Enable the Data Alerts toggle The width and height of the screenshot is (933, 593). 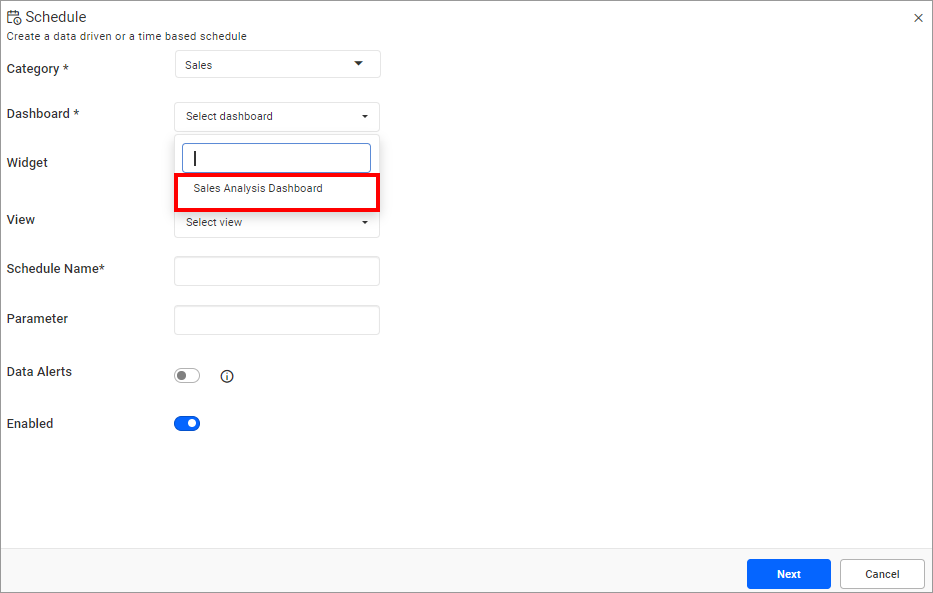(x=186, y=375)
